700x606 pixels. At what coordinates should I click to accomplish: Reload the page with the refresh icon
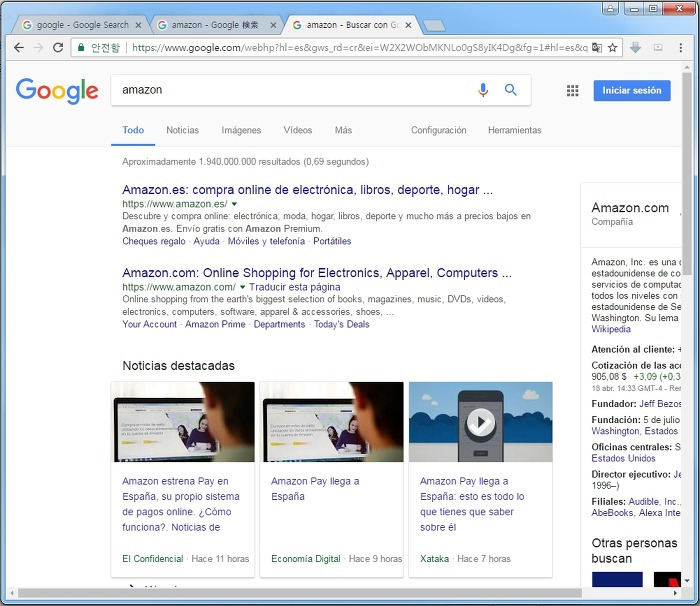[x=58, y=47]
